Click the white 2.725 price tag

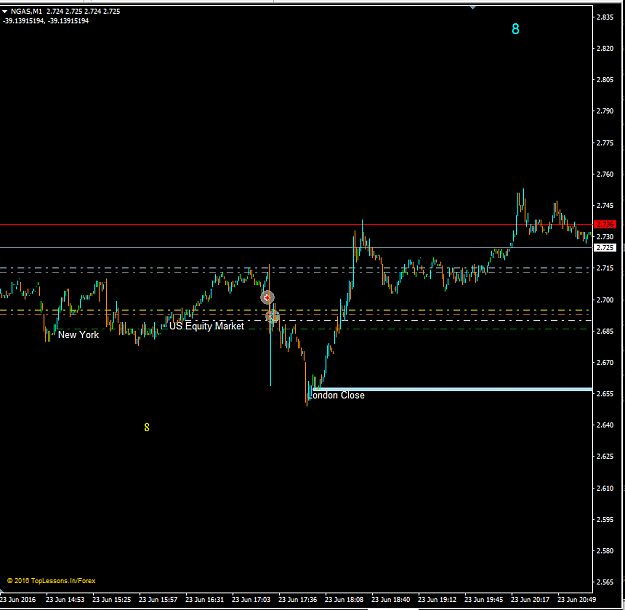tap(605, 248)
